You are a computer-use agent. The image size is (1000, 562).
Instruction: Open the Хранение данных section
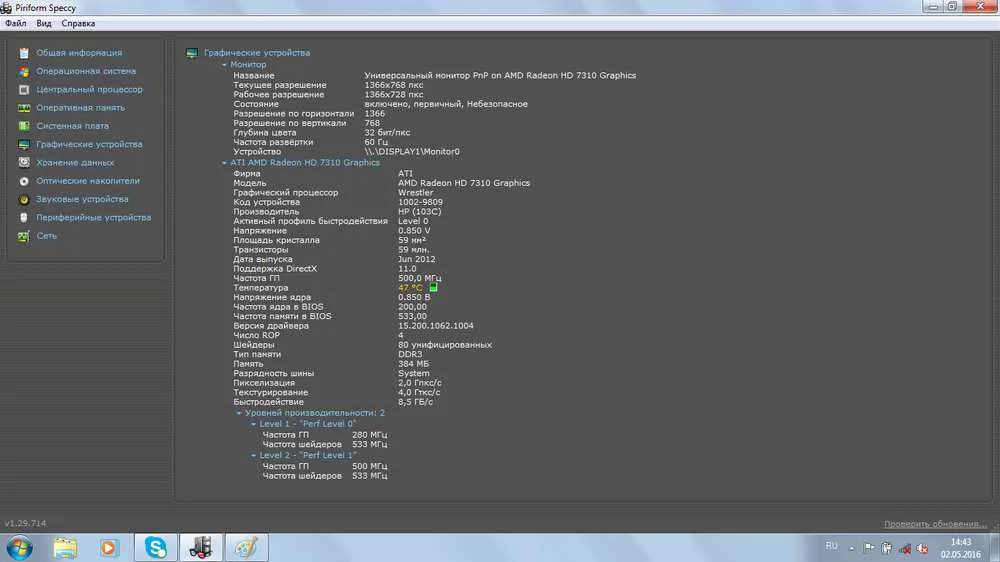[x=75, y=163]
